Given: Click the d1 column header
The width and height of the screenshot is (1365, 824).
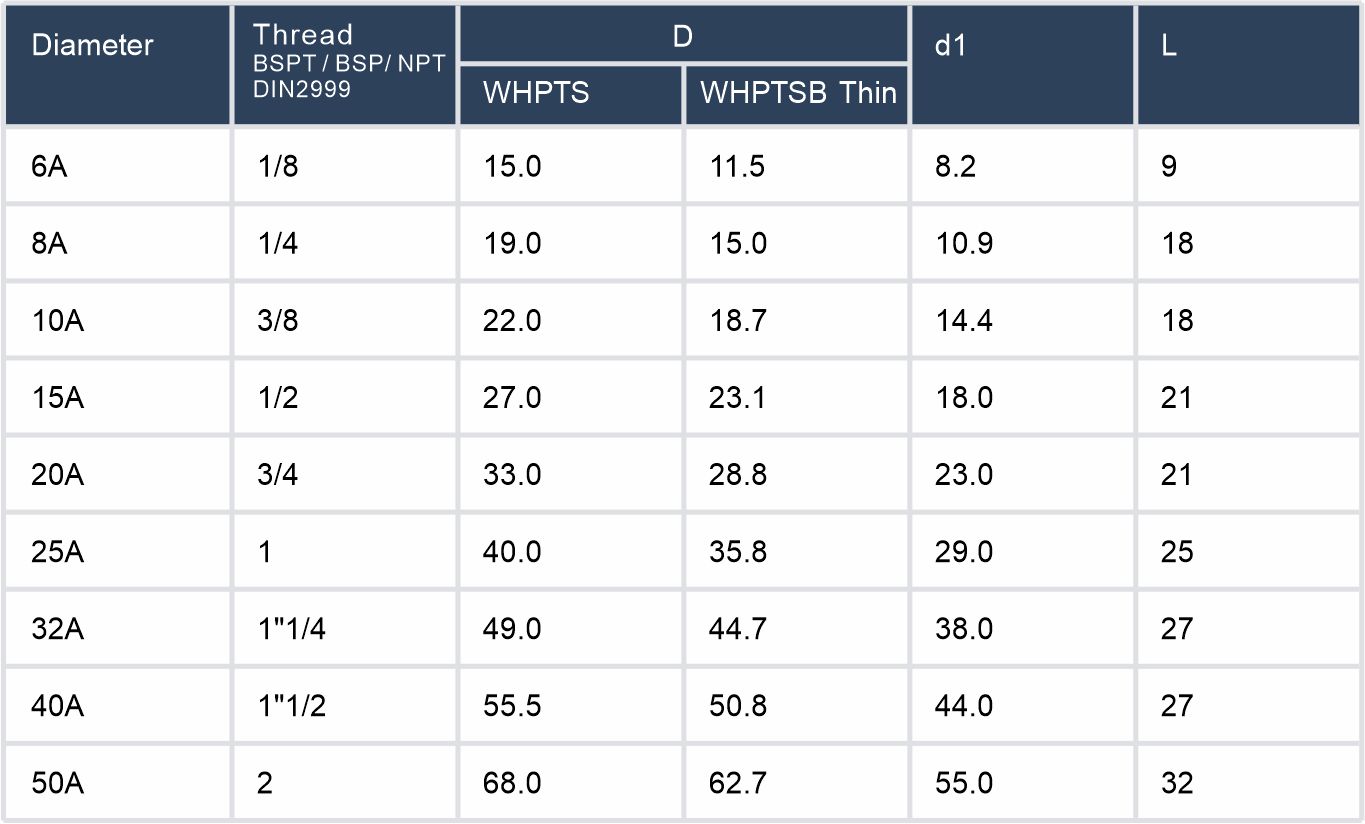Looking at the screenshot, I should pyautogui.click(x=950, y=46).
